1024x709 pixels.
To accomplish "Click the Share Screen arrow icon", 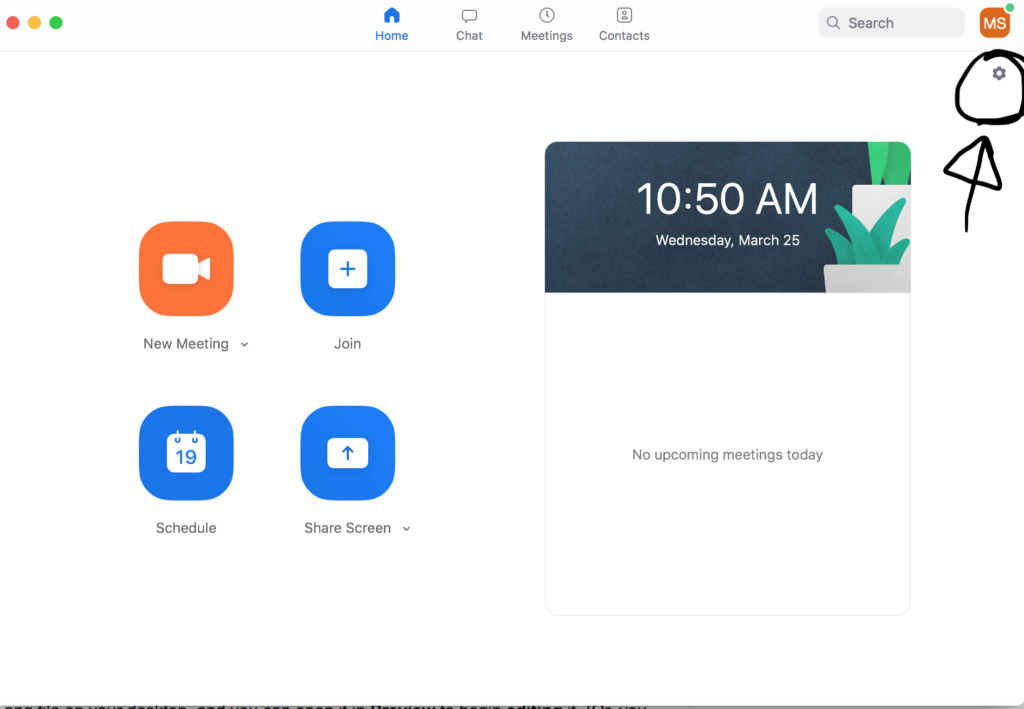I will [x=347, y=453].
